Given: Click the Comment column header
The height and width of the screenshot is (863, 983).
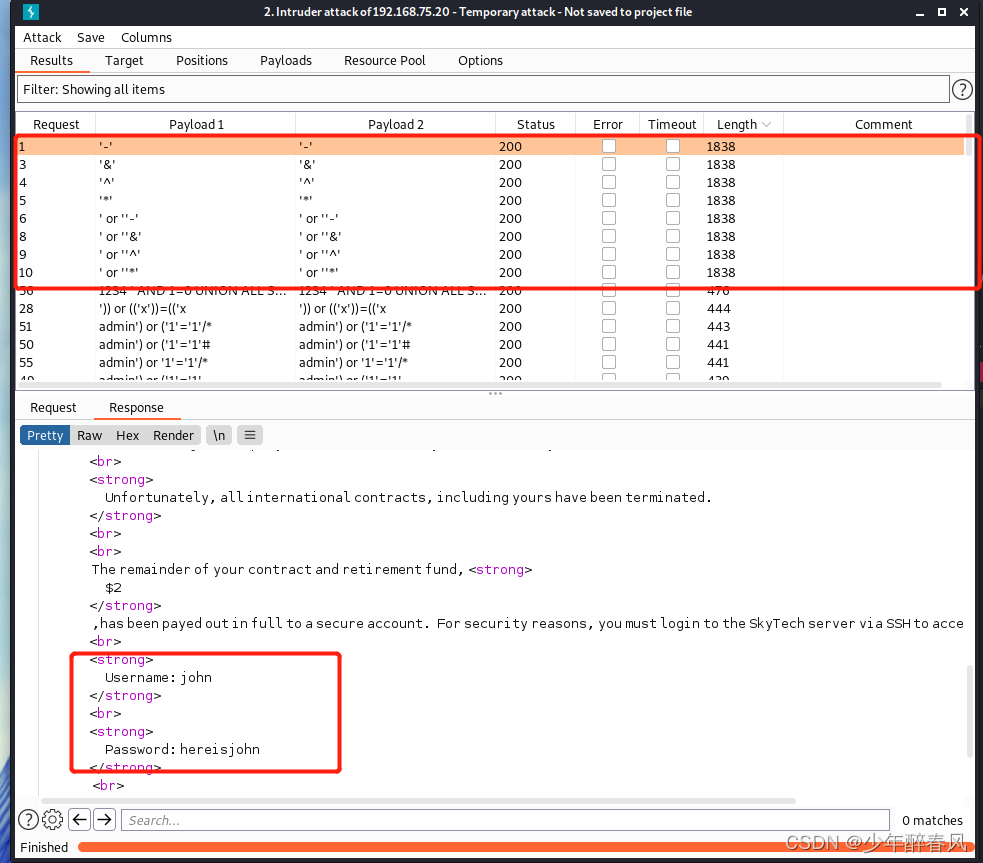Looking at the screenshot, I should 883,125.
